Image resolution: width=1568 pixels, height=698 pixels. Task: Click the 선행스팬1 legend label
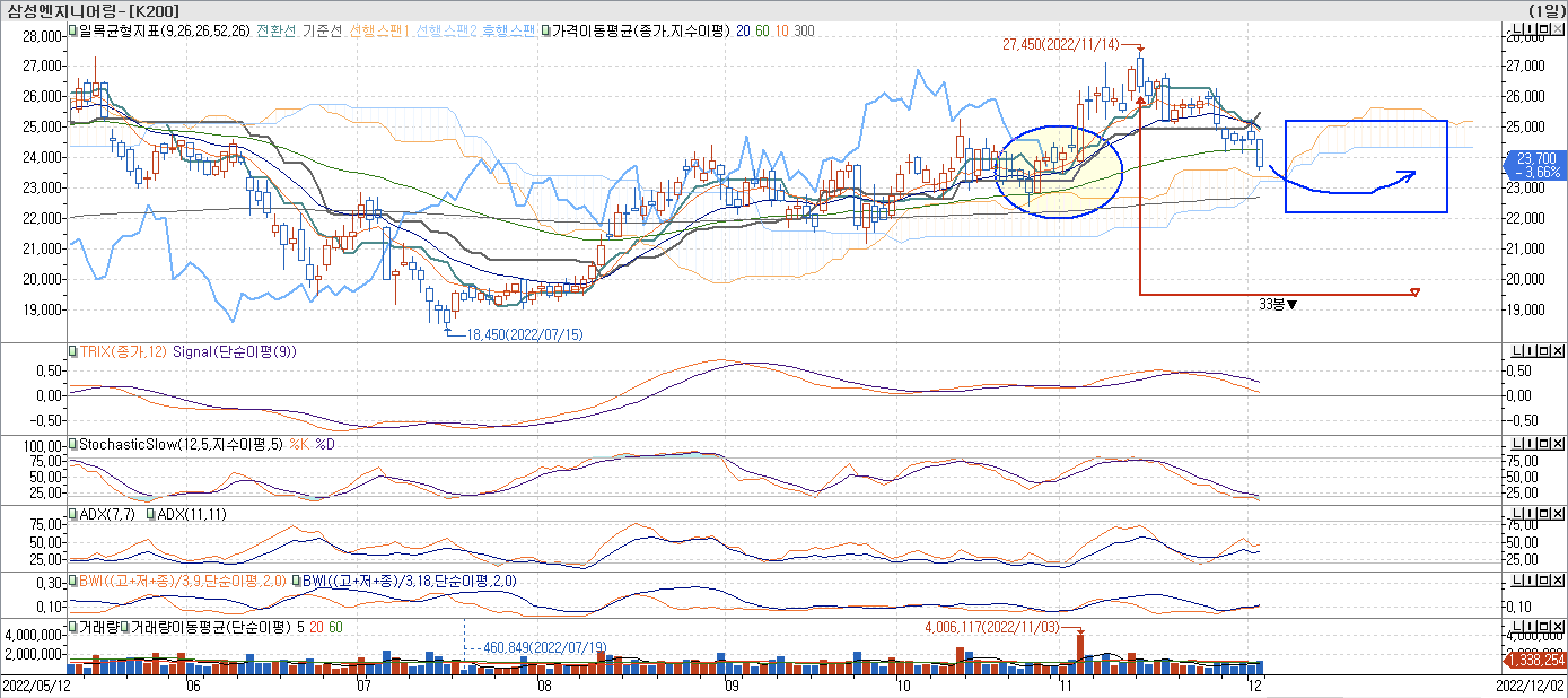tap(379, 30)
